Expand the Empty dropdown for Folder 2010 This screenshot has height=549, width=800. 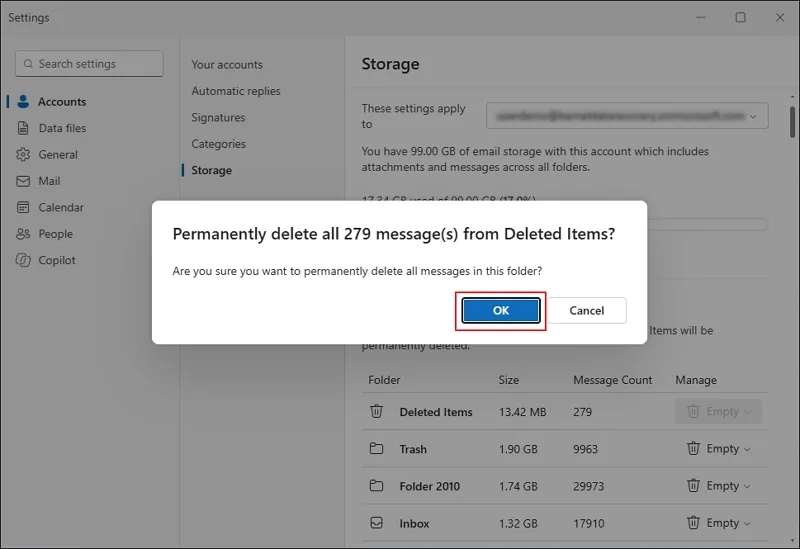718,486
